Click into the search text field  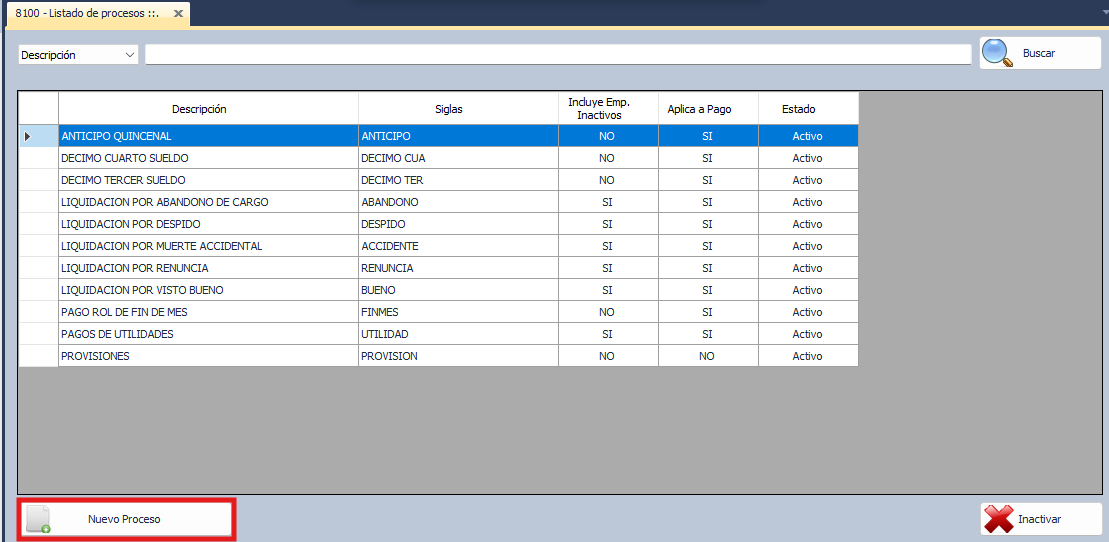point(557,55)
